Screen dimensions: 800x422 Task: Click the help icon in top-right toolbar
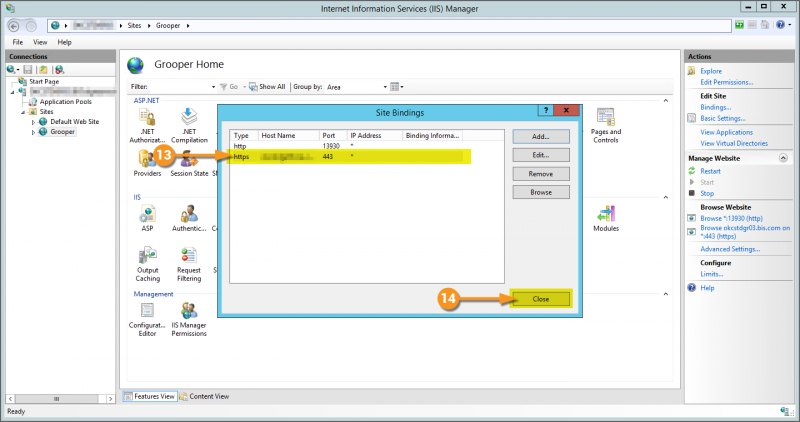coord(780,24)
